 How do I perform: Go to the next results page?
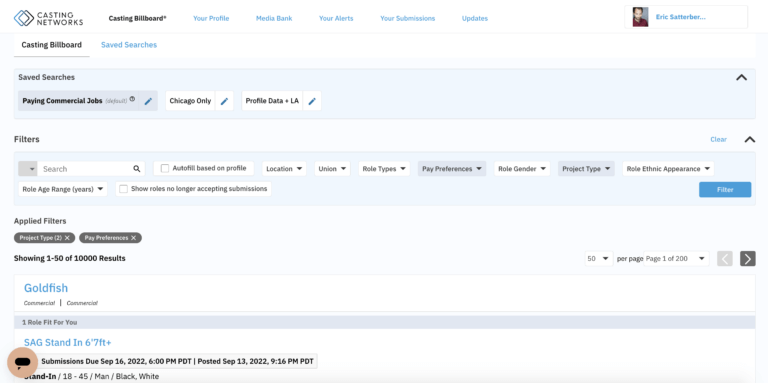pyautogui.click(x=747, y=259)
